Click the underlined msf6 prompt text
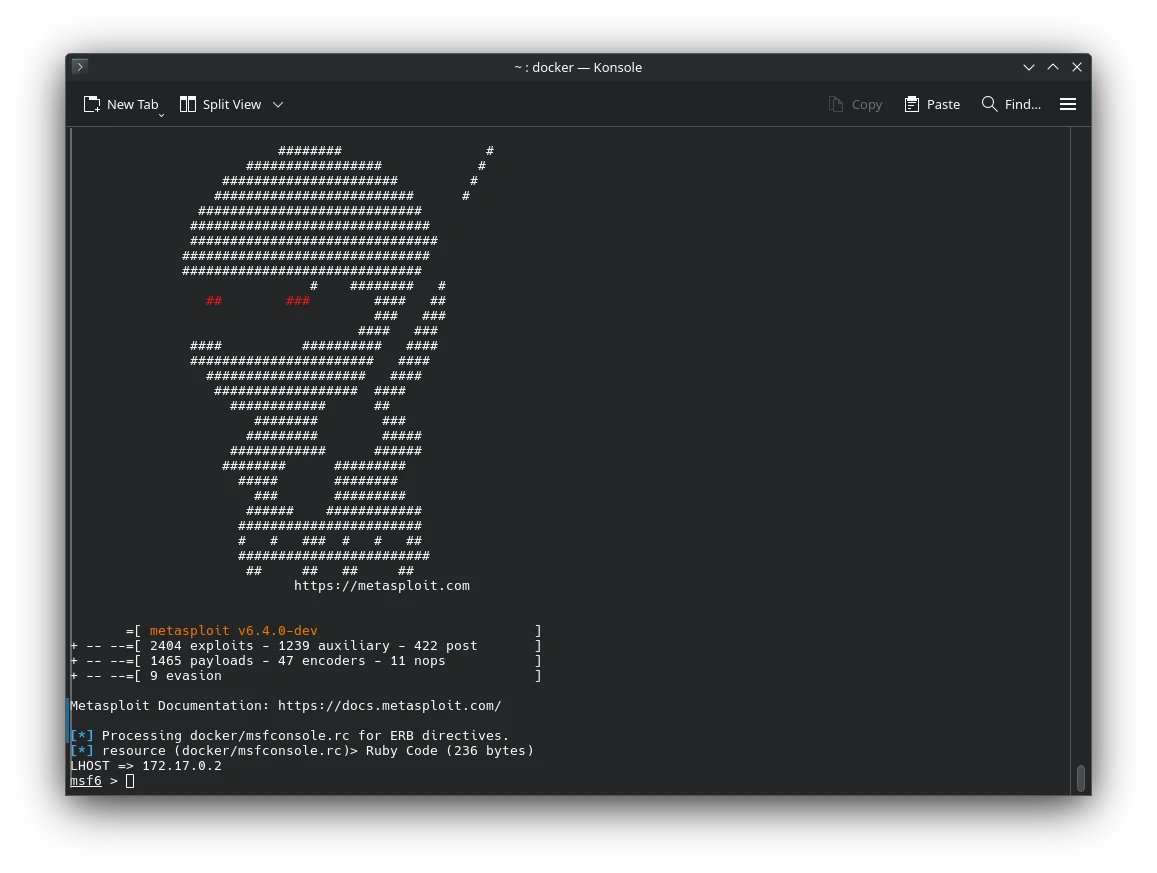 [x=86, y=781]
